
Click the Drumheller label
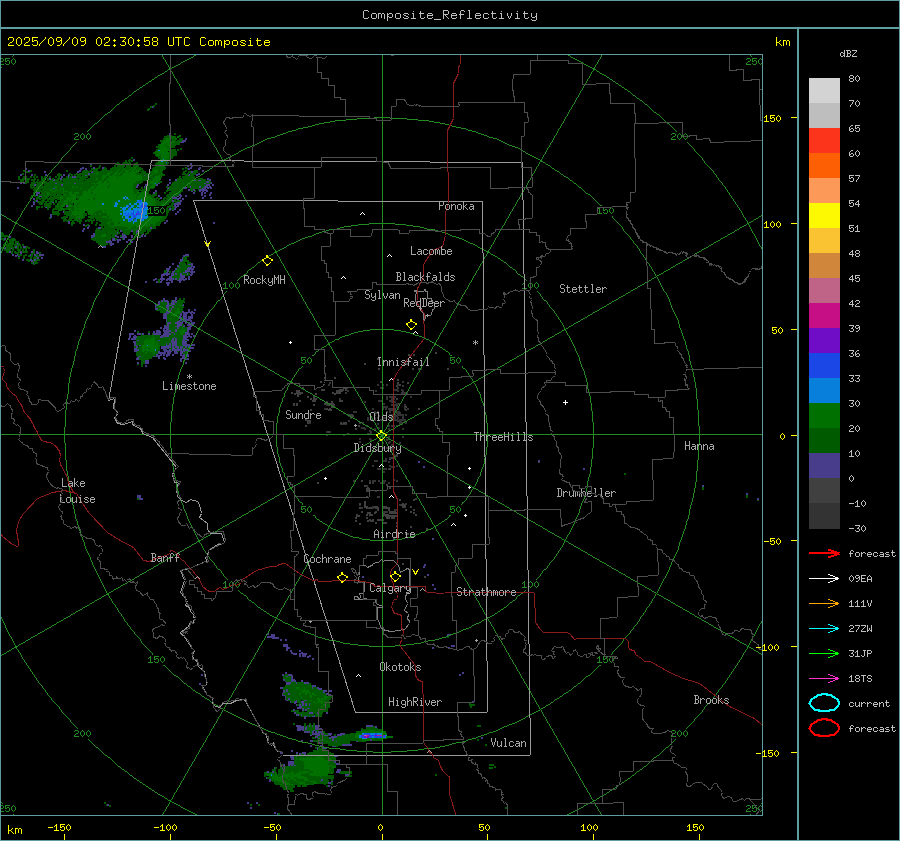click(586, 493)
